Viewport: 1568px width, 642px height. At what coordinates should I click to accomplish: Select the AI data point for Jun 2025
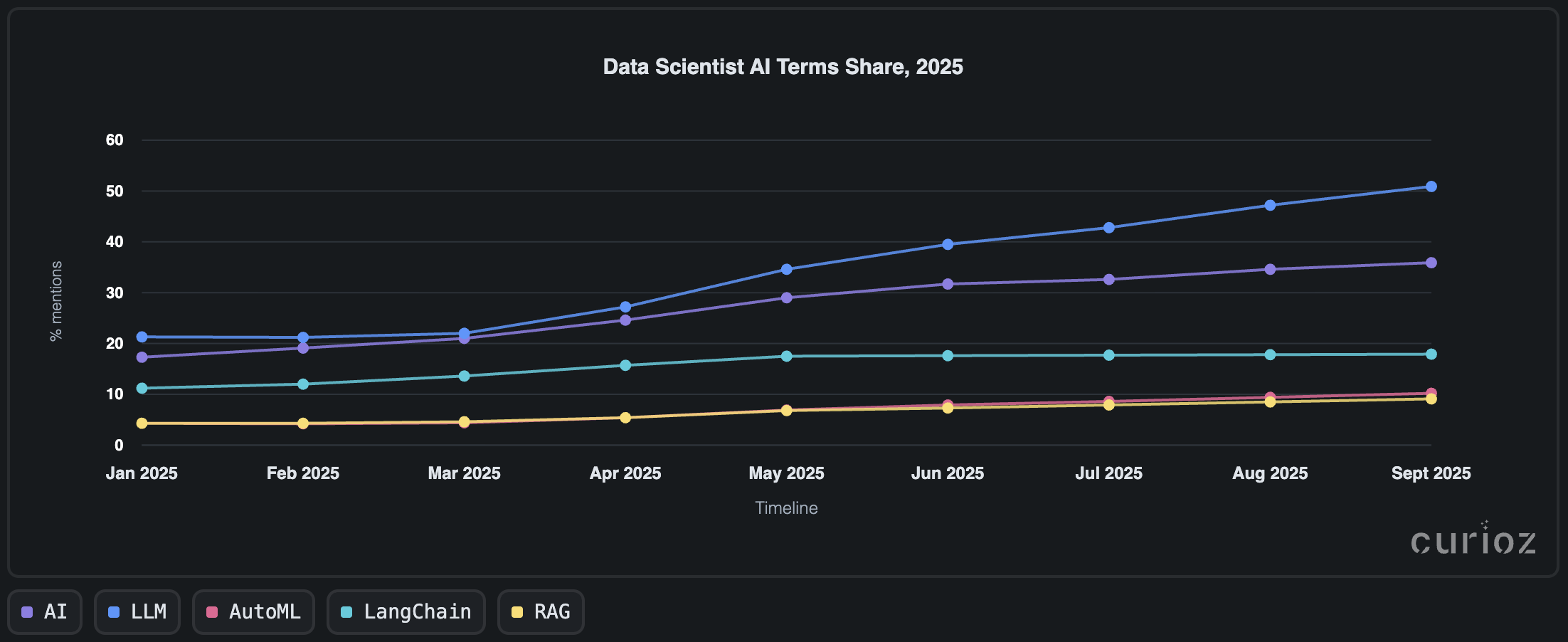tap(948, 284)
